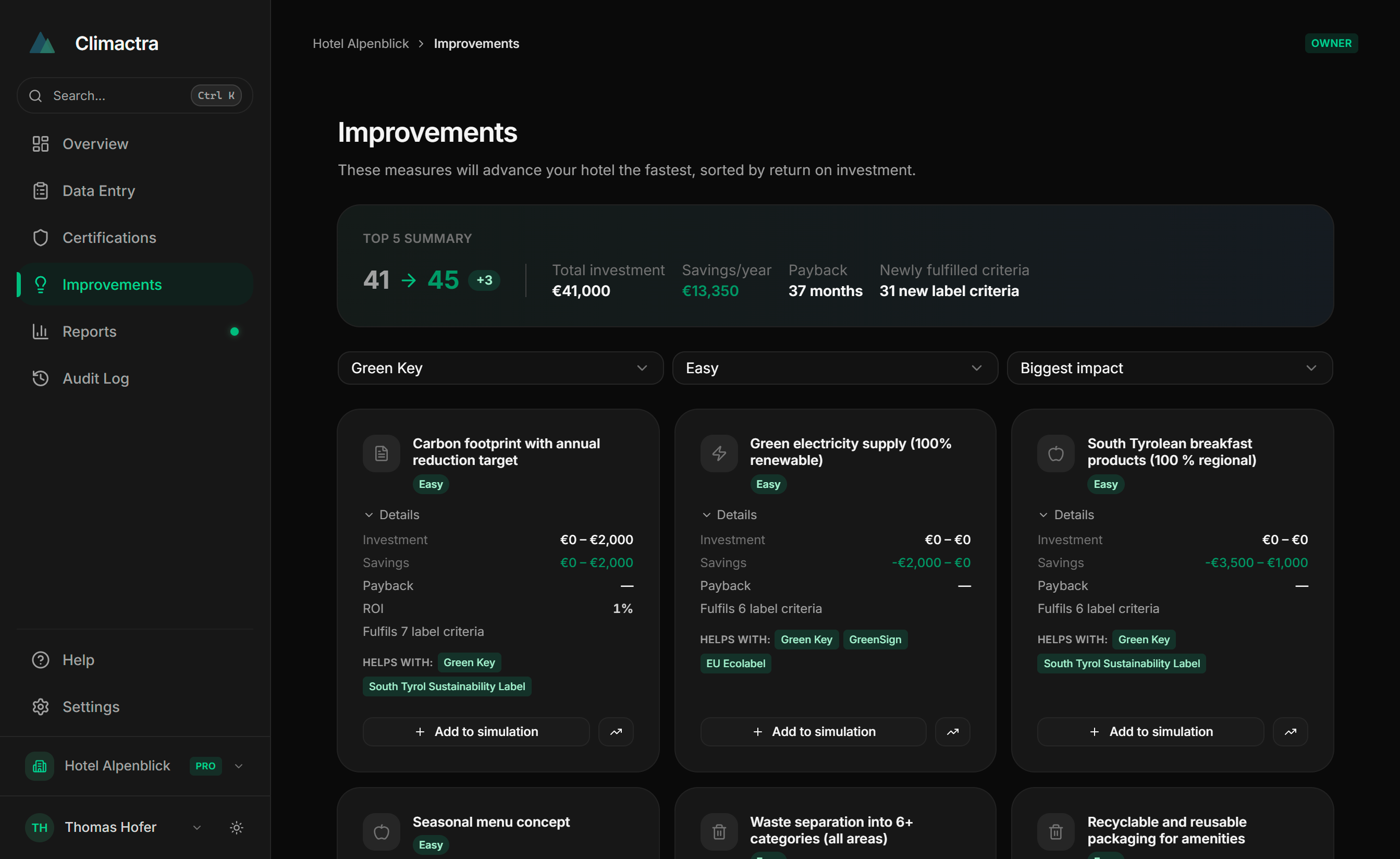
Task: Click the search magnifier icon
Action: point(35,95)
